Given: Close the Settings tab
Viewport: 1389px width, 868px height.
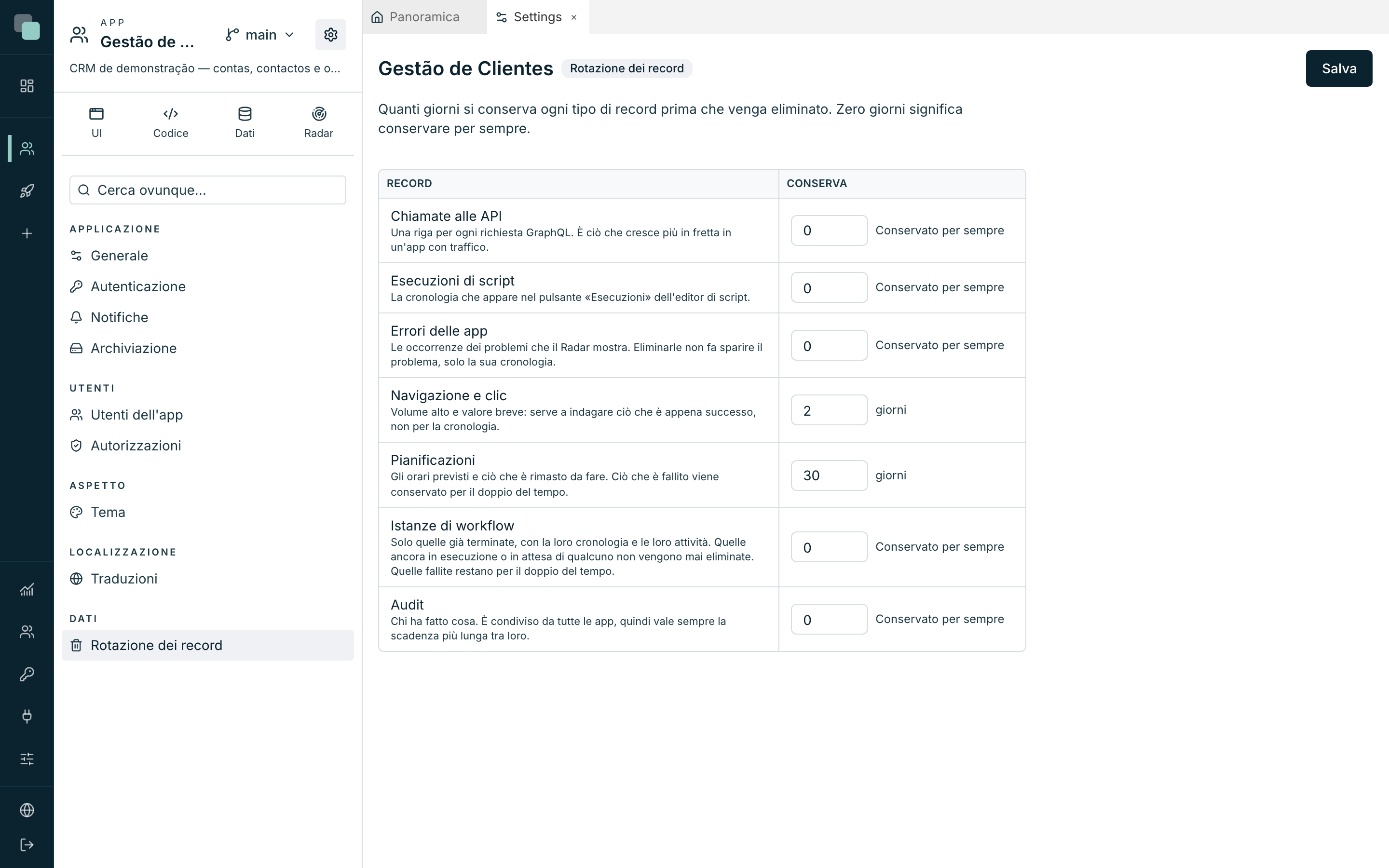Looking at the screenshot, I should point(573,18).
